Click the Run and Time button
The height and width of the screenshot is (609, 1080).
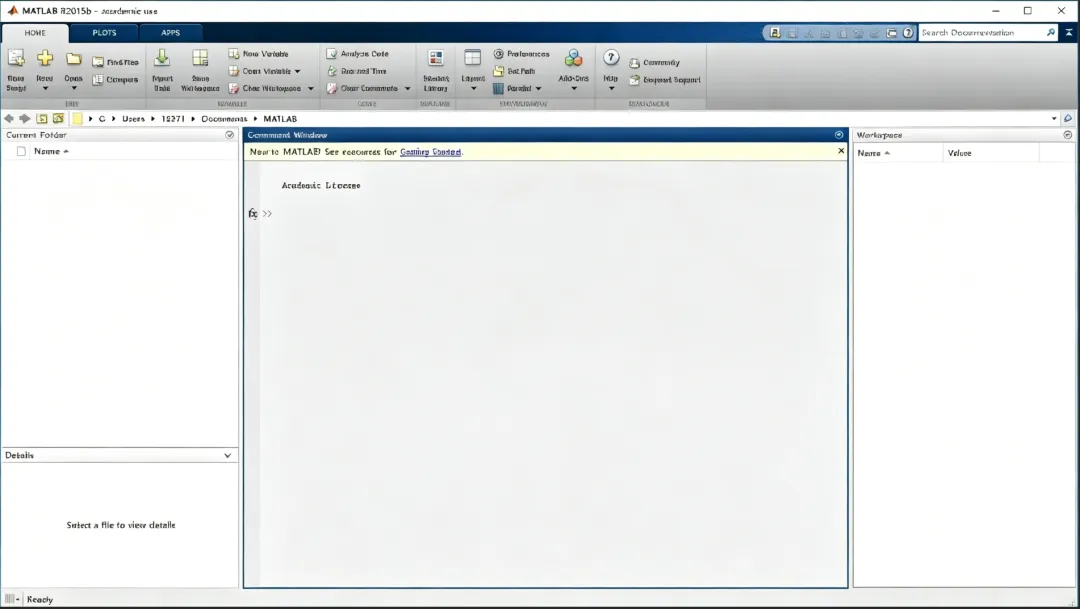click(356, 71)
